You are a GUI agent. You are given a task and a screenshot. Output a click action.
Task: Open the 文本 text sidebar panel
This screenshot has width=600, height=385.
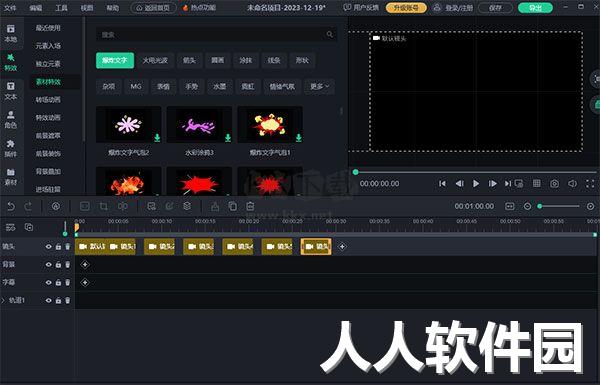click(x=11, y=91)
